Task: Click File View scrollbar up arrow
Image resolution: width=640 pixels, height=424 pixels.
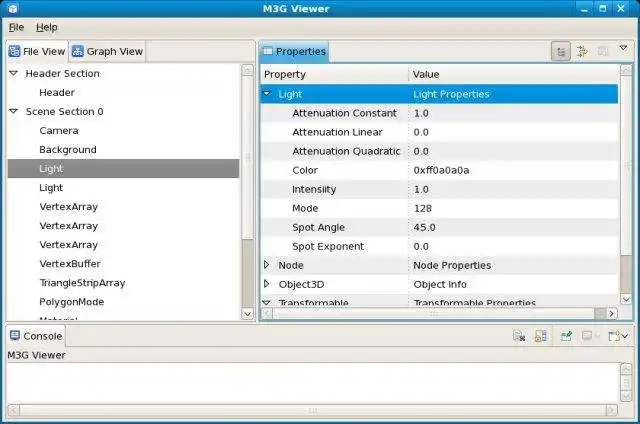Action: pos(247,70)
